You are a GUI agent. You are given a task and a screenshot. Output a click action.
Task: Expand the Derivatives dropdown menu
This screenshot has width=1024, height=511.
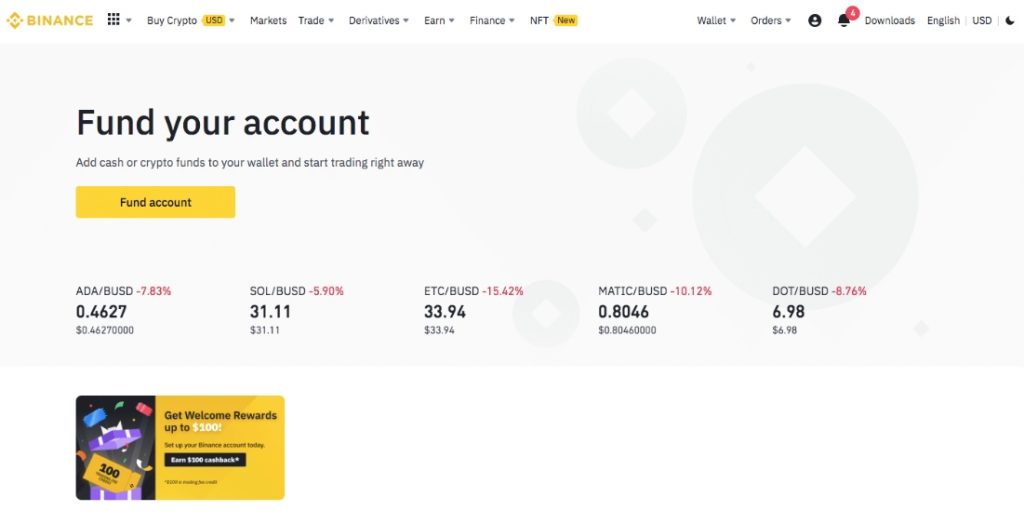click(379, 20)
